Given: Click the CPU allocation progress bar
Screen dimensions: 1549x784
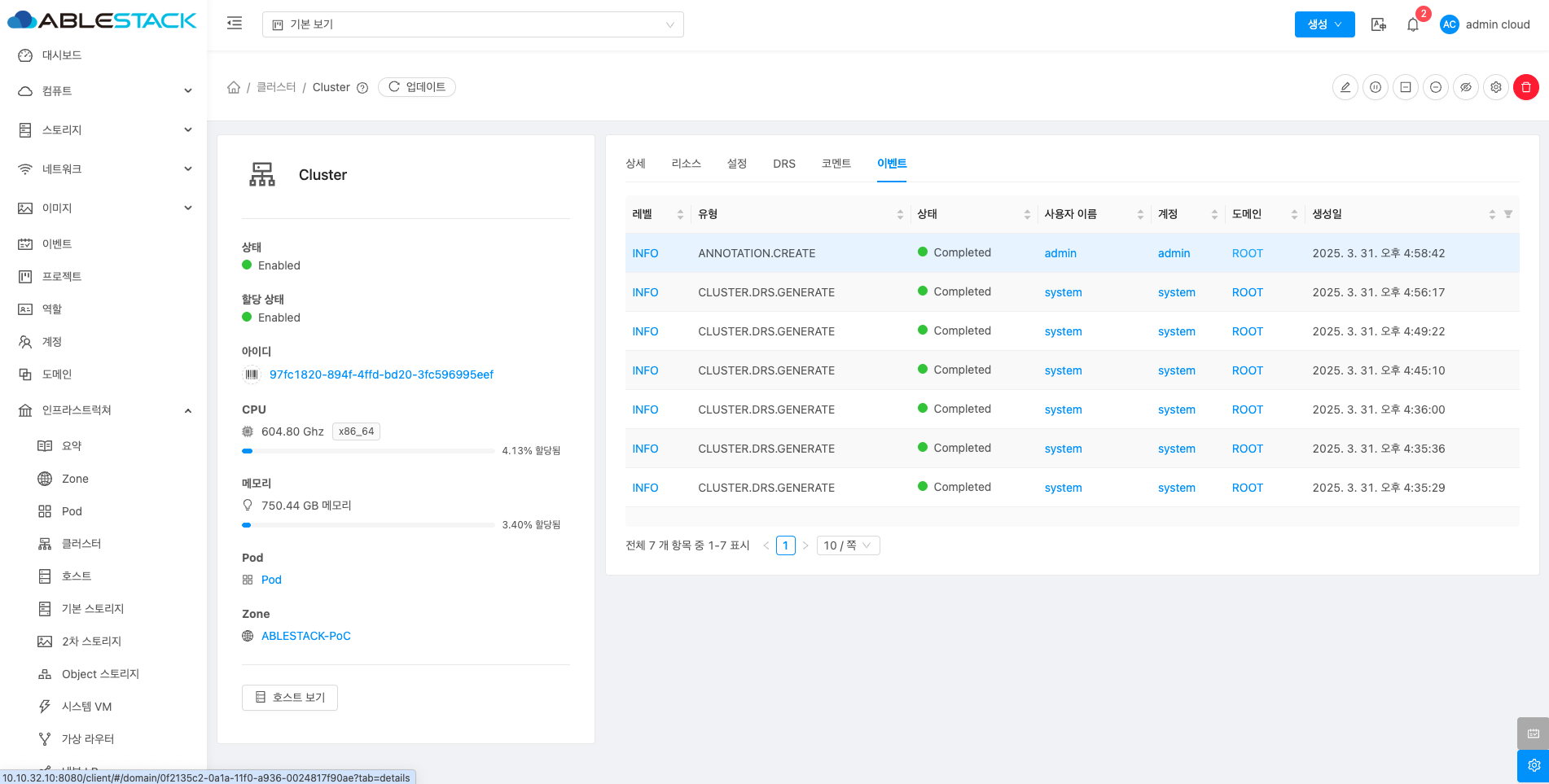Looking at the screenshot, I should (x=368, y=451).
